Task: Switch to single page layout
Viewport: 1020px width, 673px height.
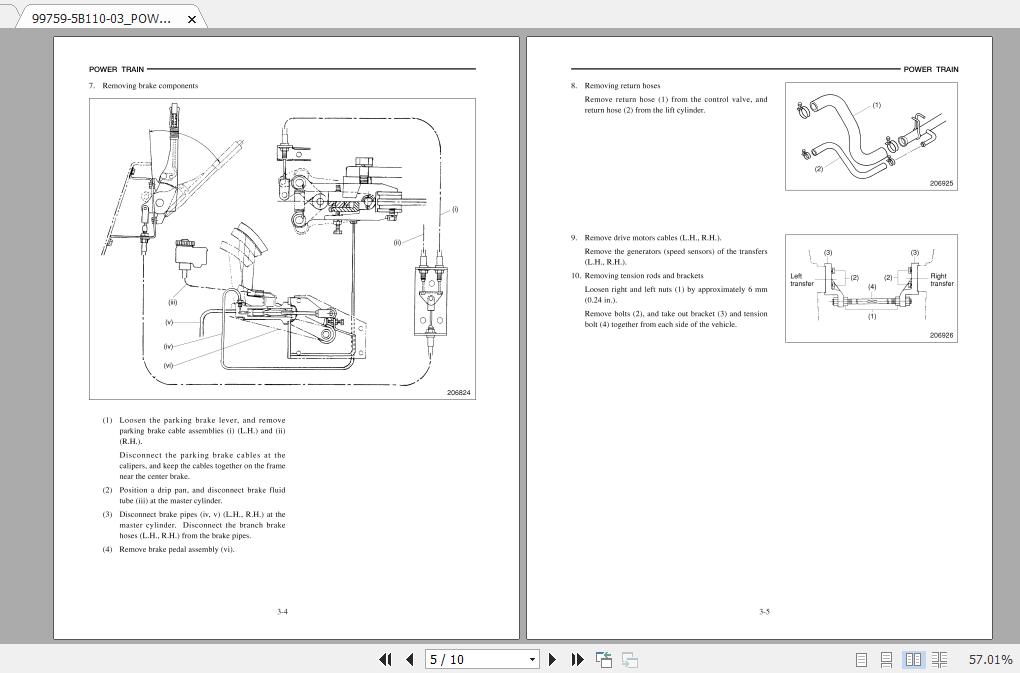Action: [x=860, y=660]
